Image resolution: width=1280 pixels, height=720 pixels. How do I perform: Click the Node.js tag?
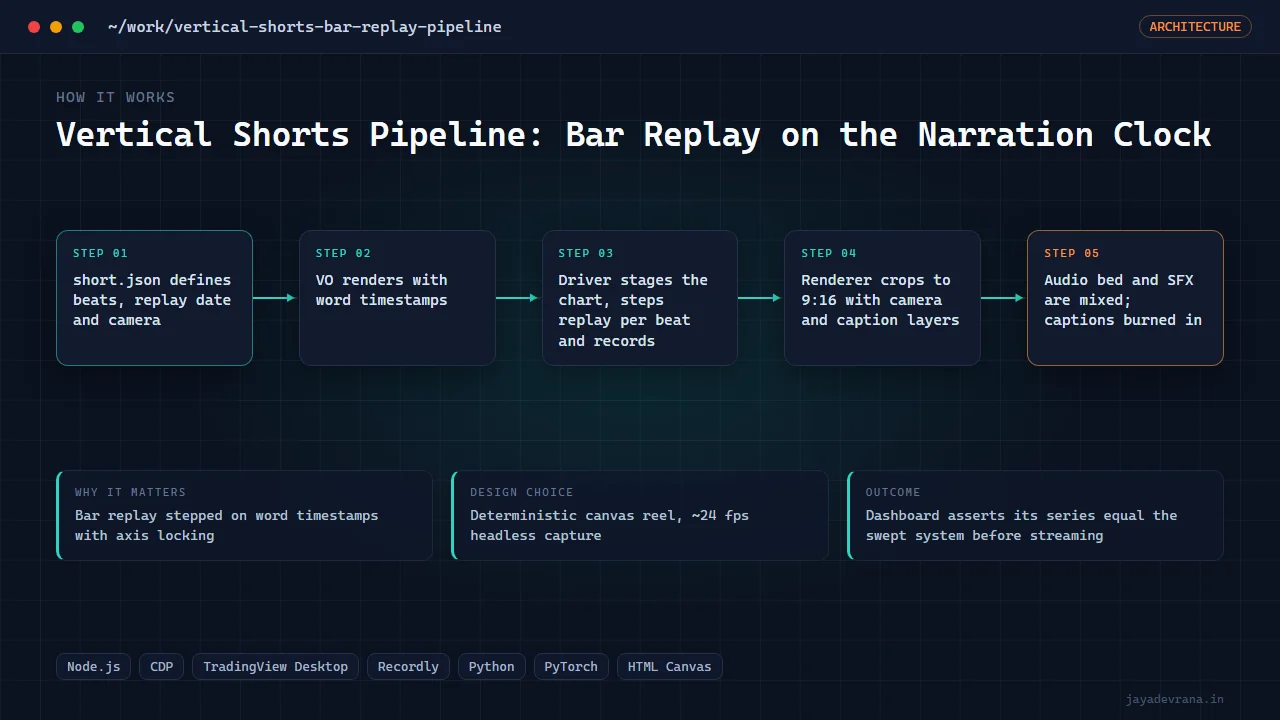[94, 666]
